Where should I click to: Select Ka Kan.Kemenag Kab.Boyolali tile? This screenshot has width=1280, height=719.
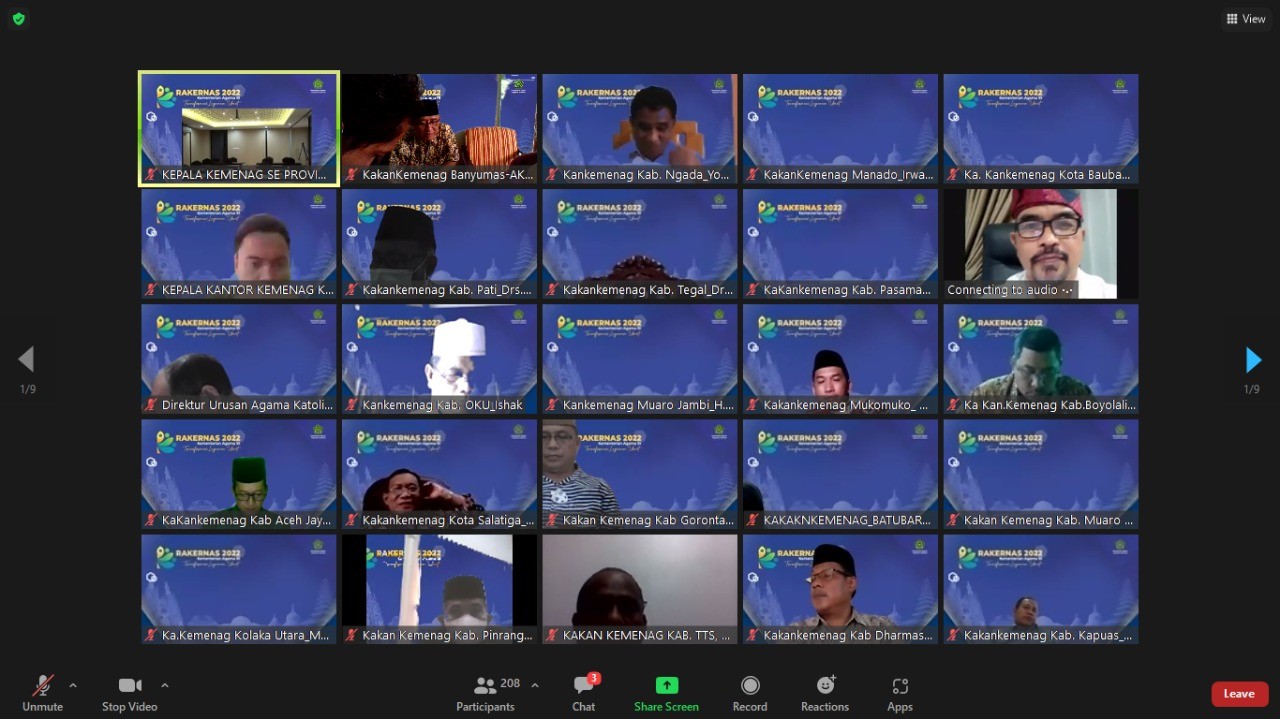1041,359
